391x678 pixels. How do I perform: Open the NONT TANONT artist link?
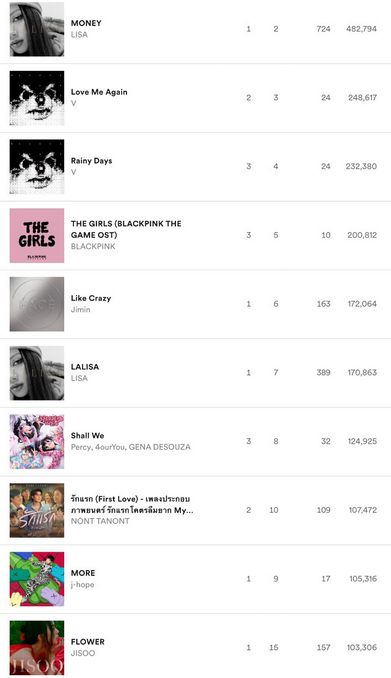[x=100, y=521]
